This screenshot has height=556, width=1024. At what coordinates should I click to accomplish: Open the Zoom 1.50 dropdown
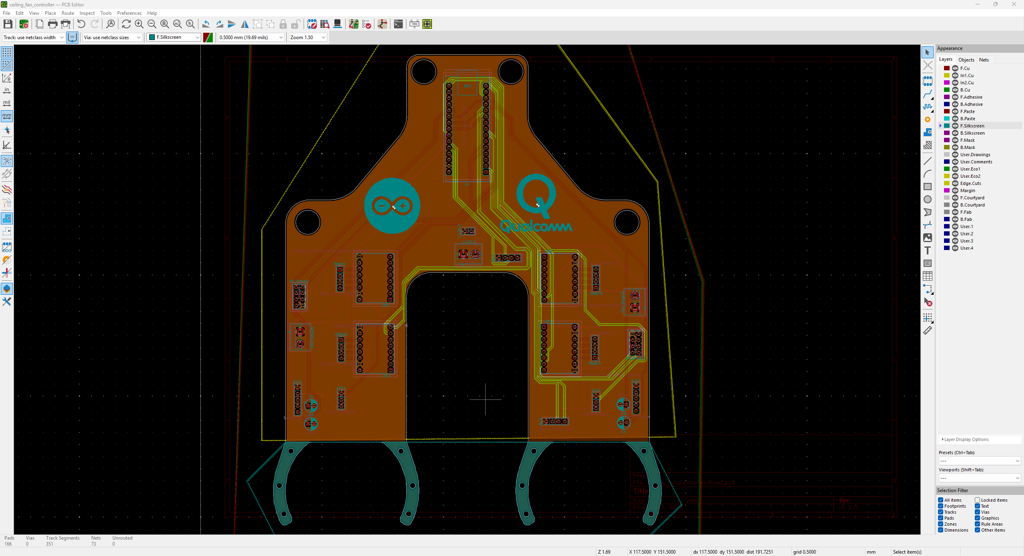click(x=308, y=37)
